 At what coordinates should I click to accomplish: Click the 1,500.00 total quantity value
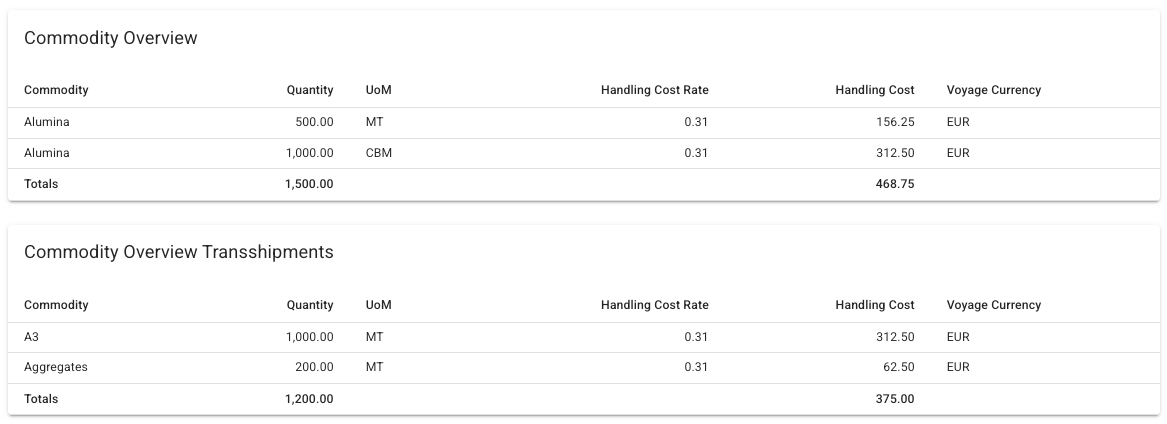click(x=309, y=184)
